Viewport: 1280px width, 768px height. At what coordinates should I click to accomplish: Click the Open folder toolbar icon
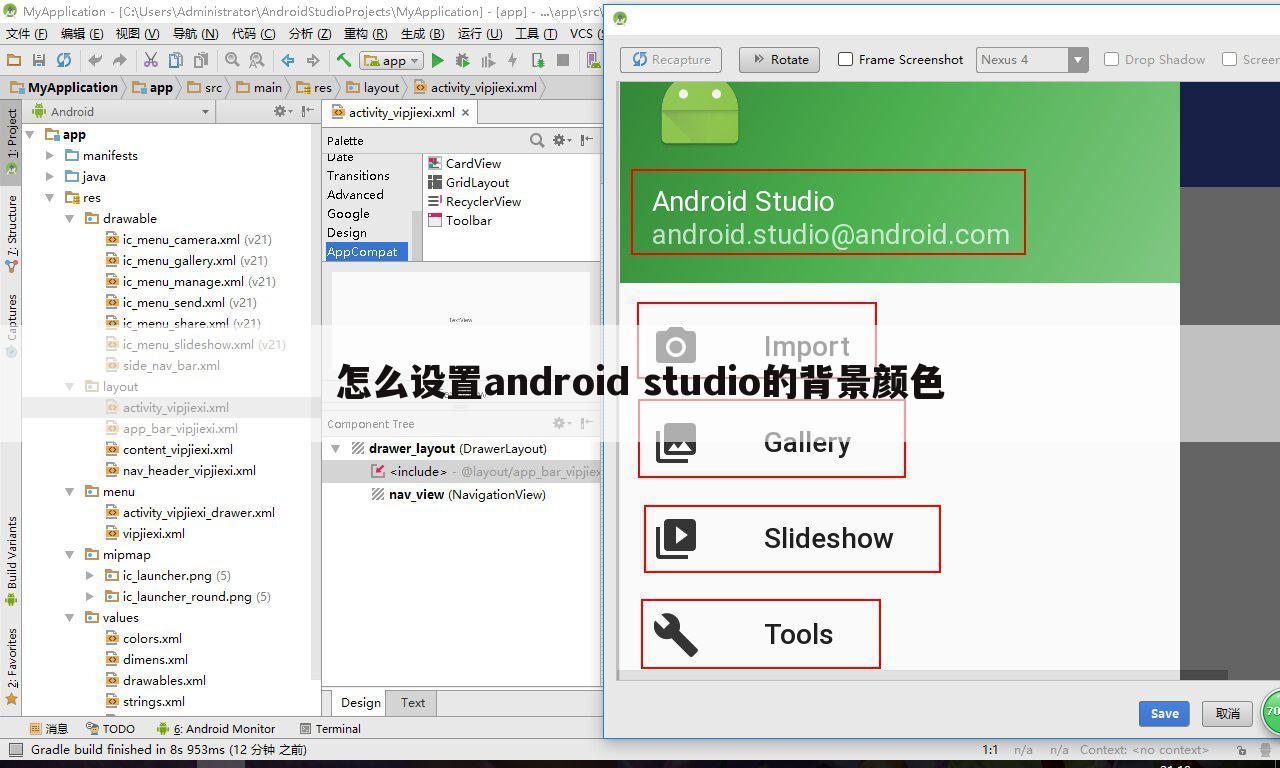coord(14,60)
